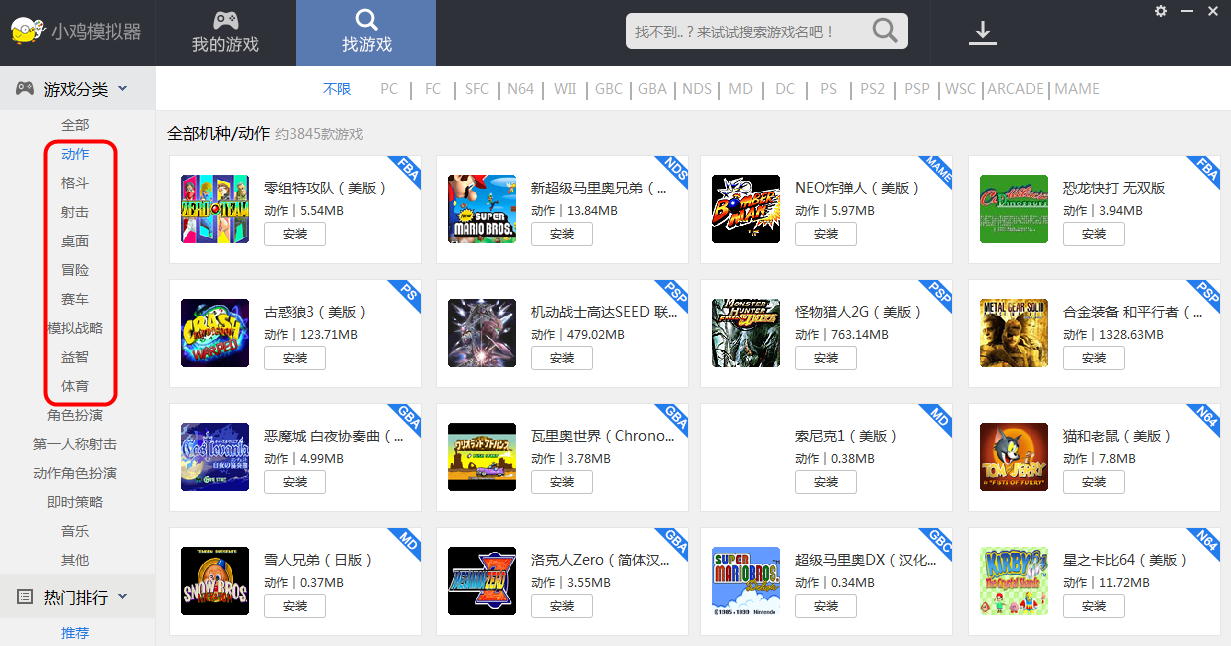
Task: Open the Tom and Jerry game thumbnail
Action: pos(1014,457)
